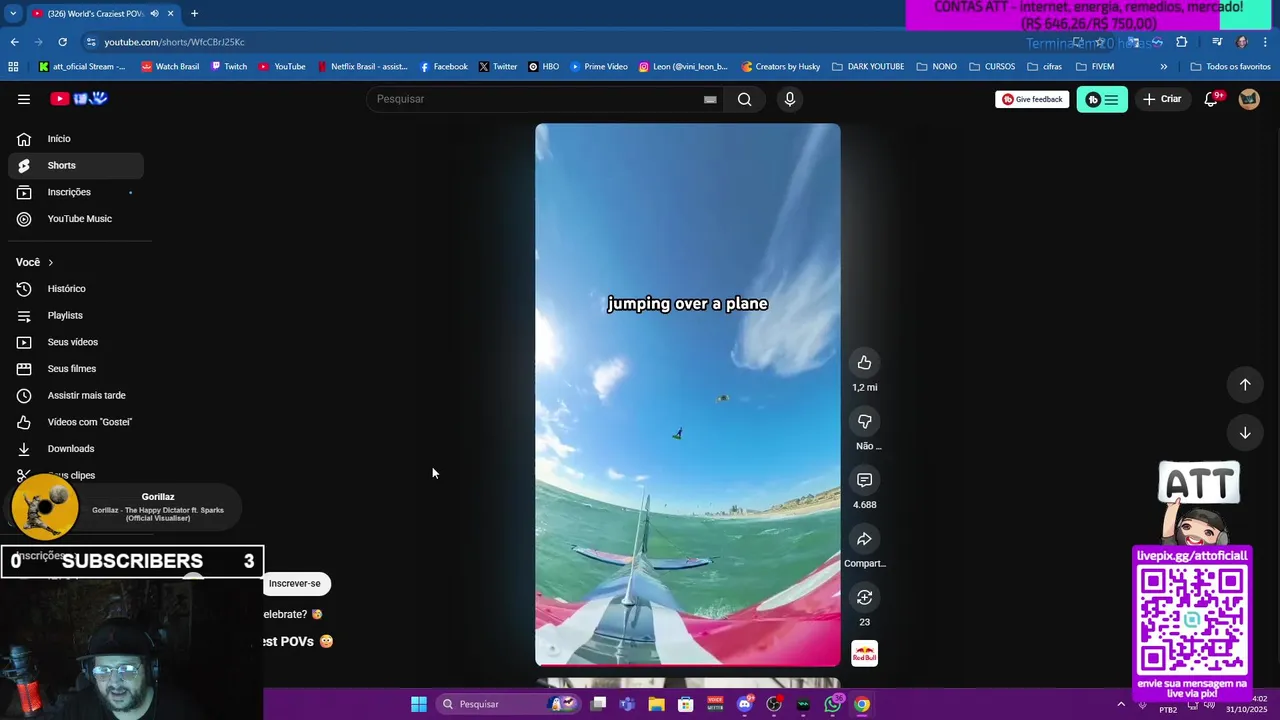1280x720 pixels.
Task: Open Chrome apps grid in bookmarks bar
Action: [x=13, y=67]
